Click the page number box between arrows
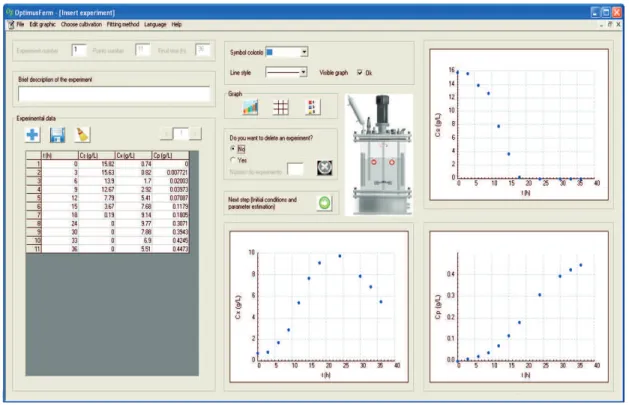This screenshot has height=405, width=629. 181,134
